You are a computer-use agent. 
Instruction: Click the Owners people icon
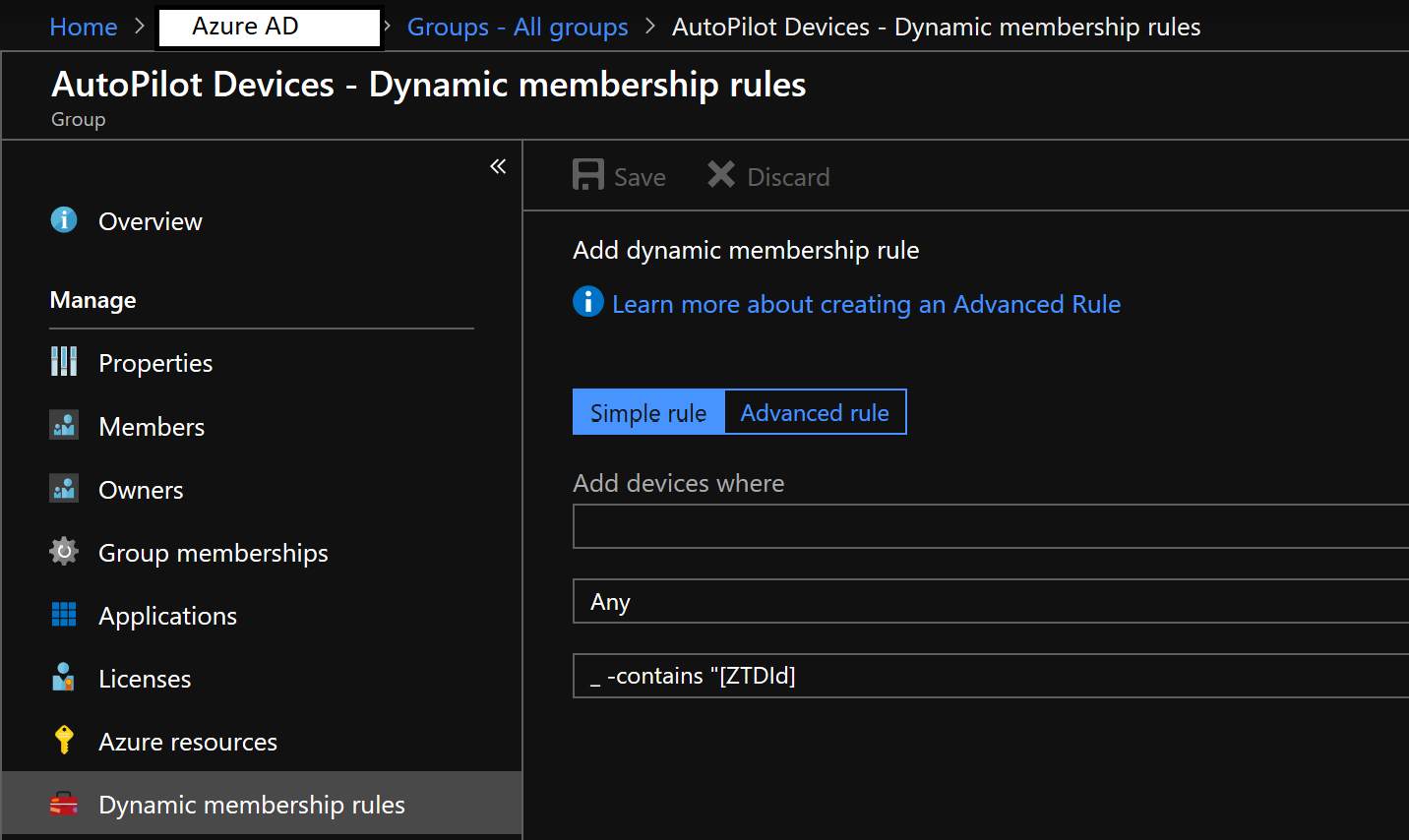pos(64,488)
